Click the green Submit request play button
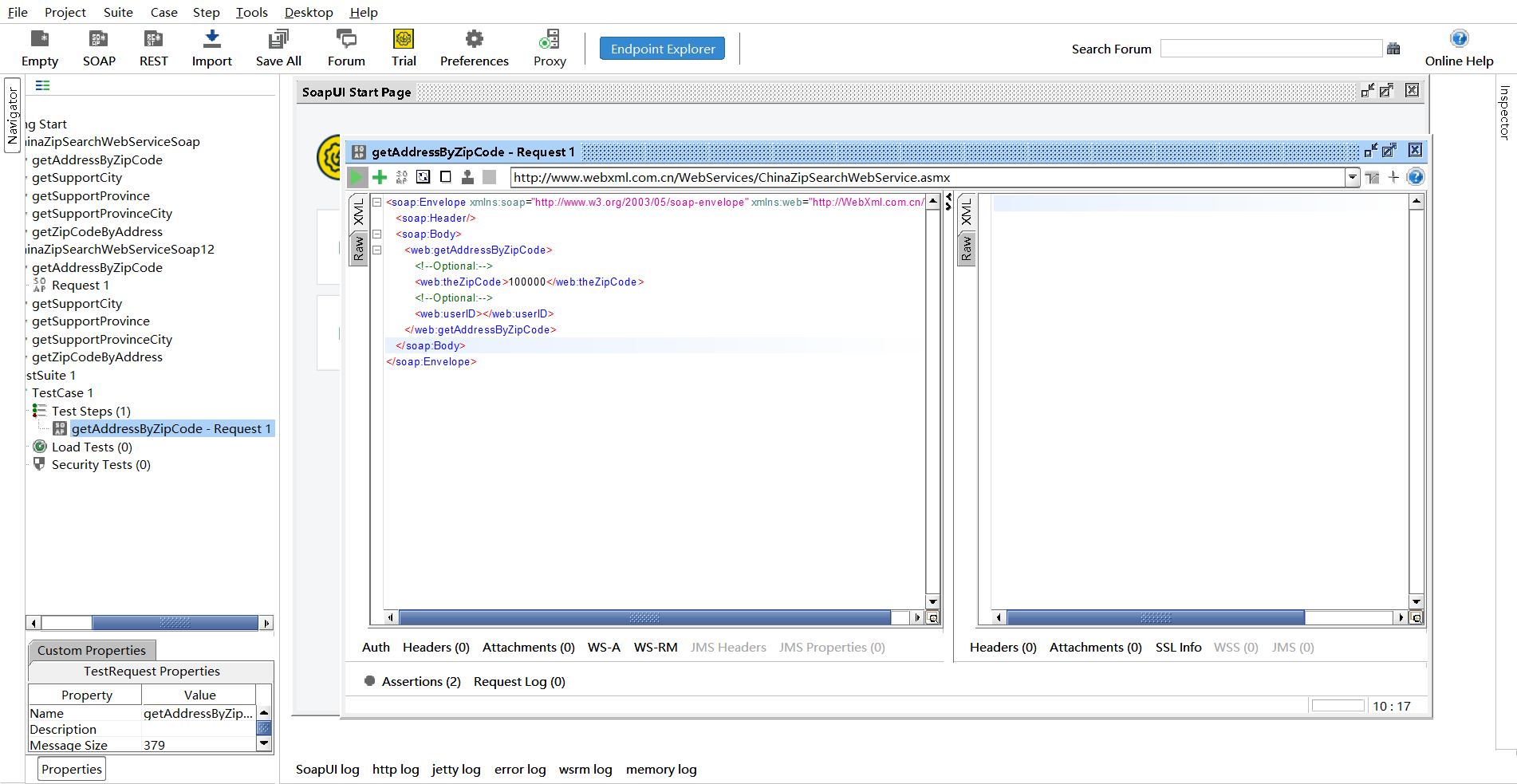1517x784 pixels. tap(357, 177)
